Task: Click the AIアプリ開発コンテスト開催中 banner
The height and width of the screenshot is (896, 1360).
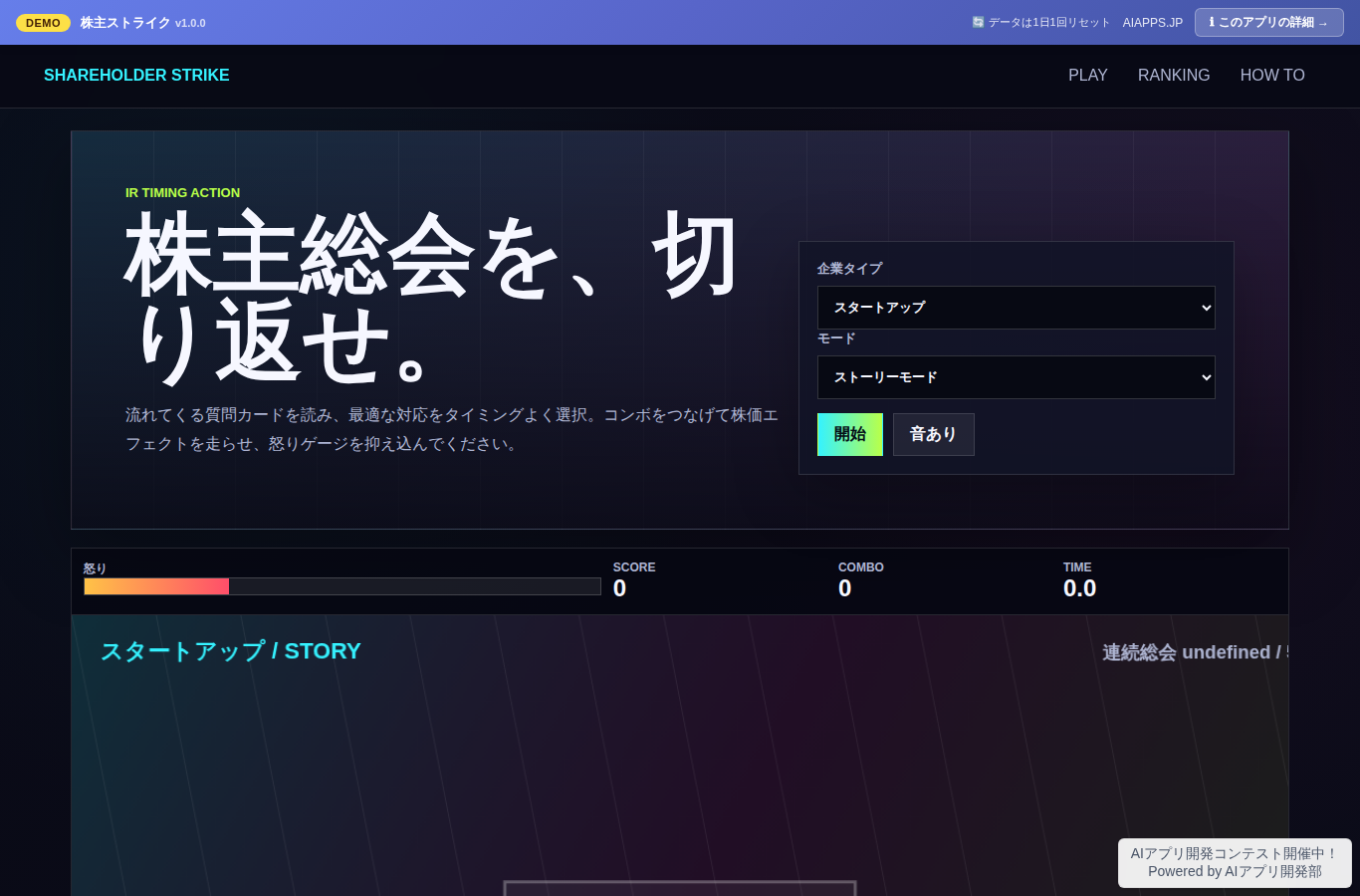Action: tap(1235, 862)
